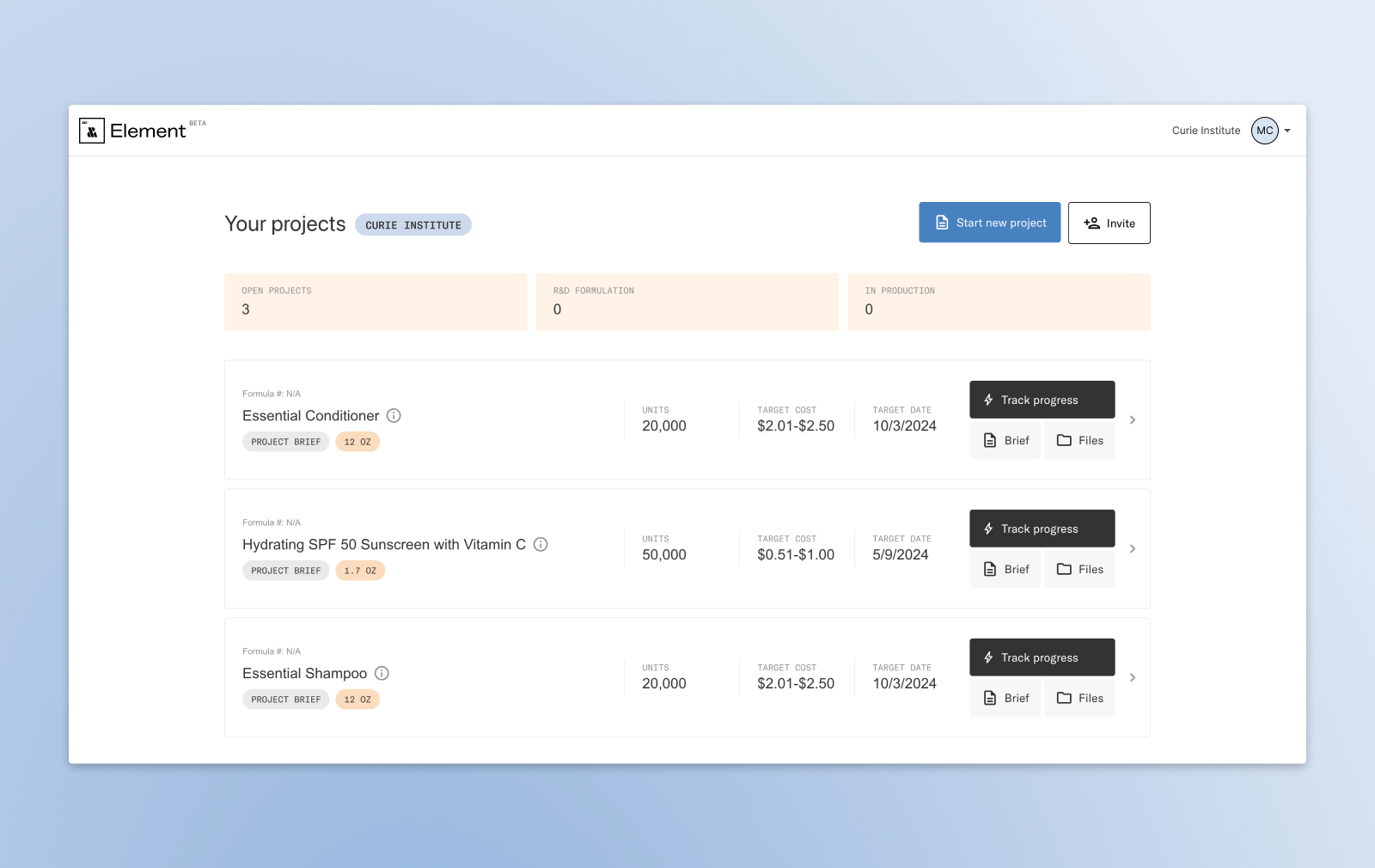Click the MC user avatar
Screen dimensions: 1375x868
[1264, 131]
